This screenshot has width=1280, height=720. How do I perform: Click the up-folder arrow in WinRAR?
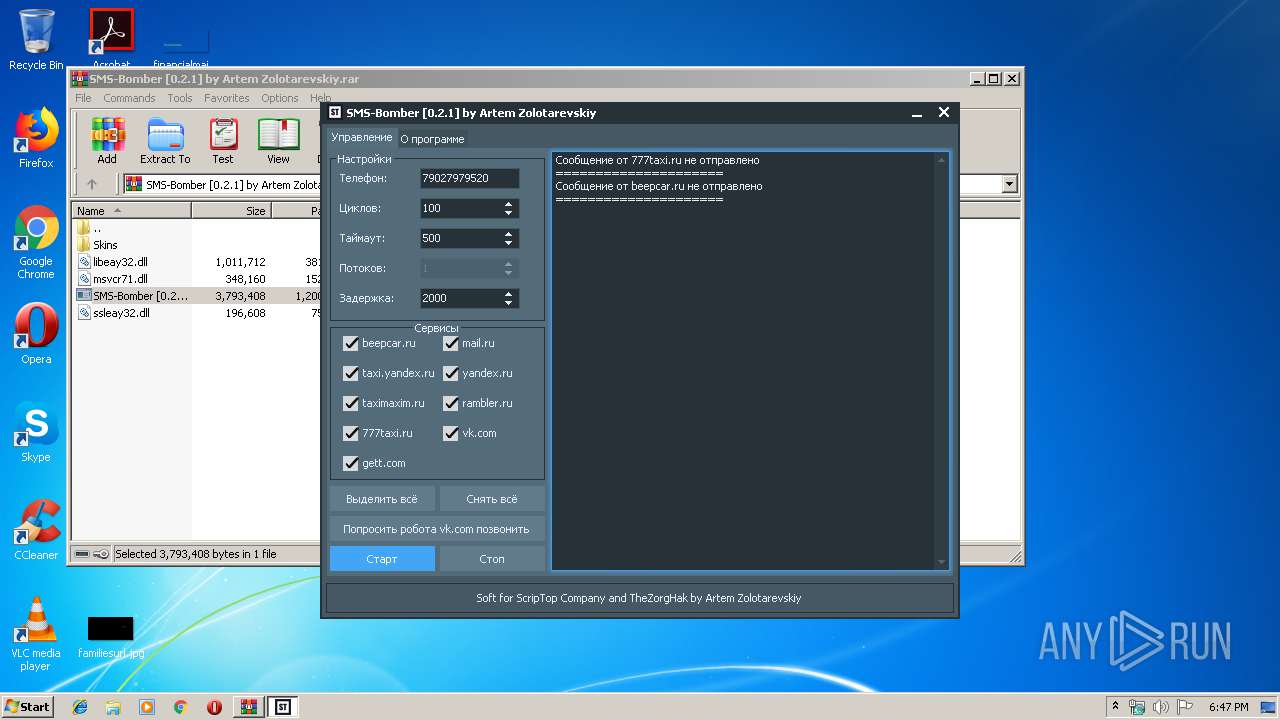pos(92,184)
